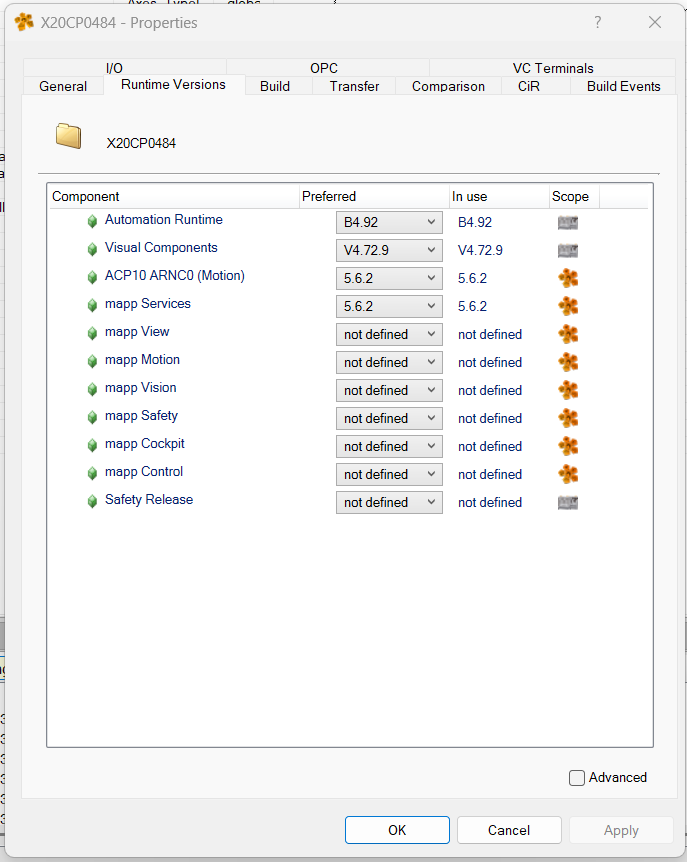The height and width of the screenshot is (862, 687).
Task: Open the VC Terminals tab
Action: 553,68
